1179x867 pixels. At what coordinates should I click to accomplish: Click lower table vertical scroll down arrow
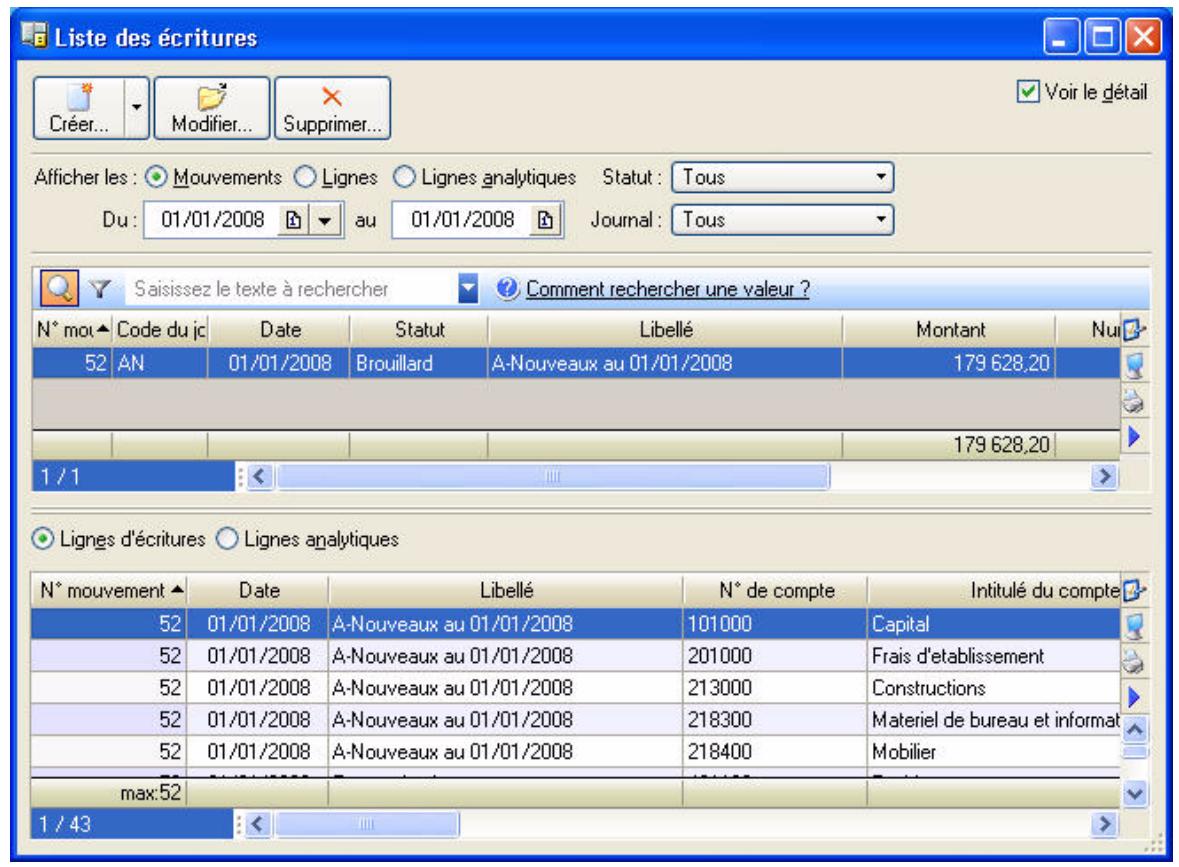coord(1135,793)
